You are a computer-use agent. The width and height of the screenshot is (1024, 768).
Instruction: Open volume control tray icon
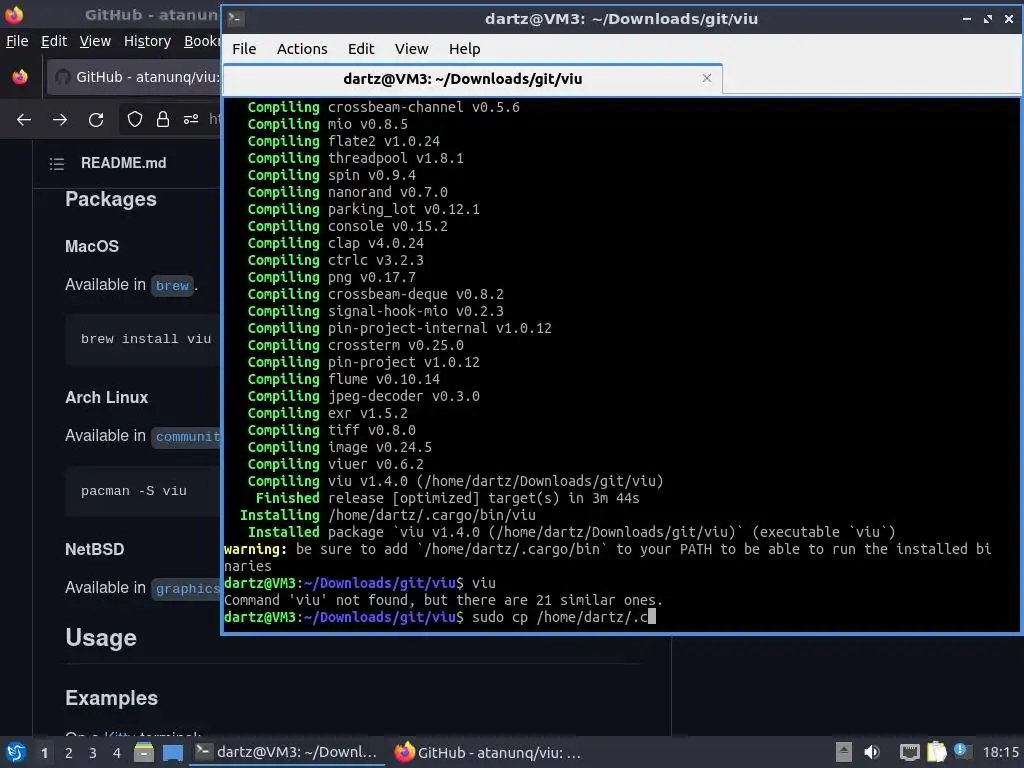tap(872, 752)
